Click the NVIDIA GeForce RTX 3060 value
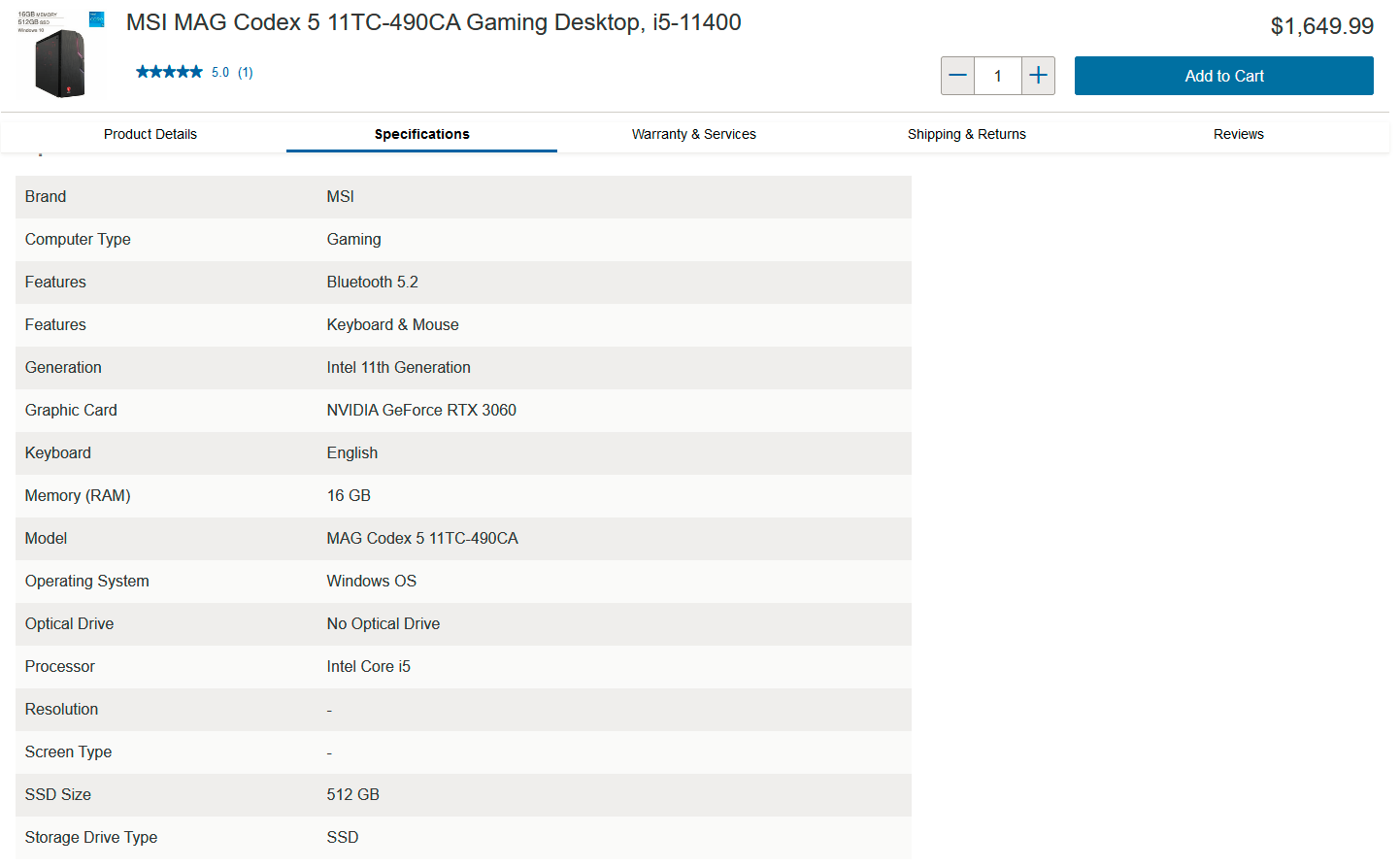The image size is (1400, 868). (421, 411)
